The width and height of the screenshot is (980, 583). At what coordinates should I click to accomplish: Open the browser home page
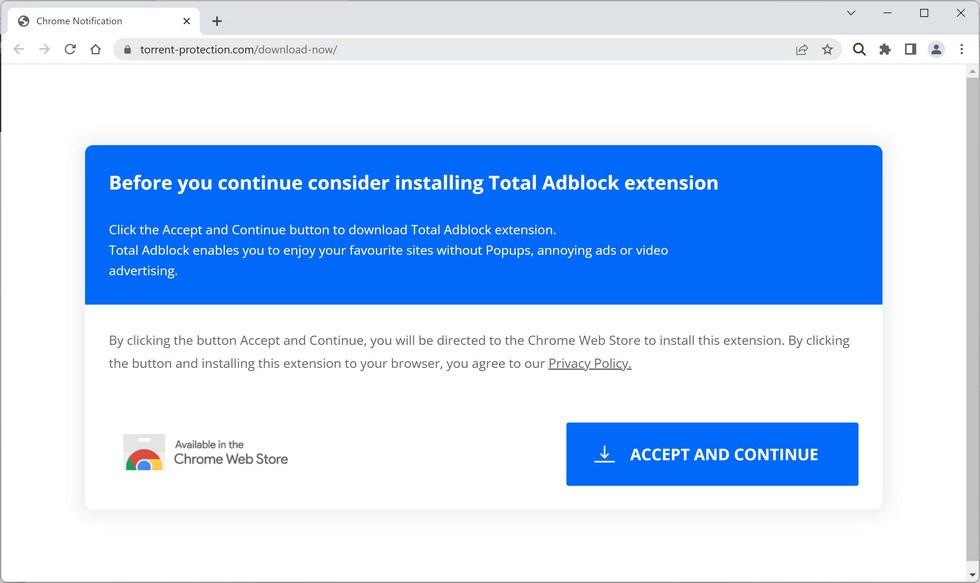(x=96, y=49)
